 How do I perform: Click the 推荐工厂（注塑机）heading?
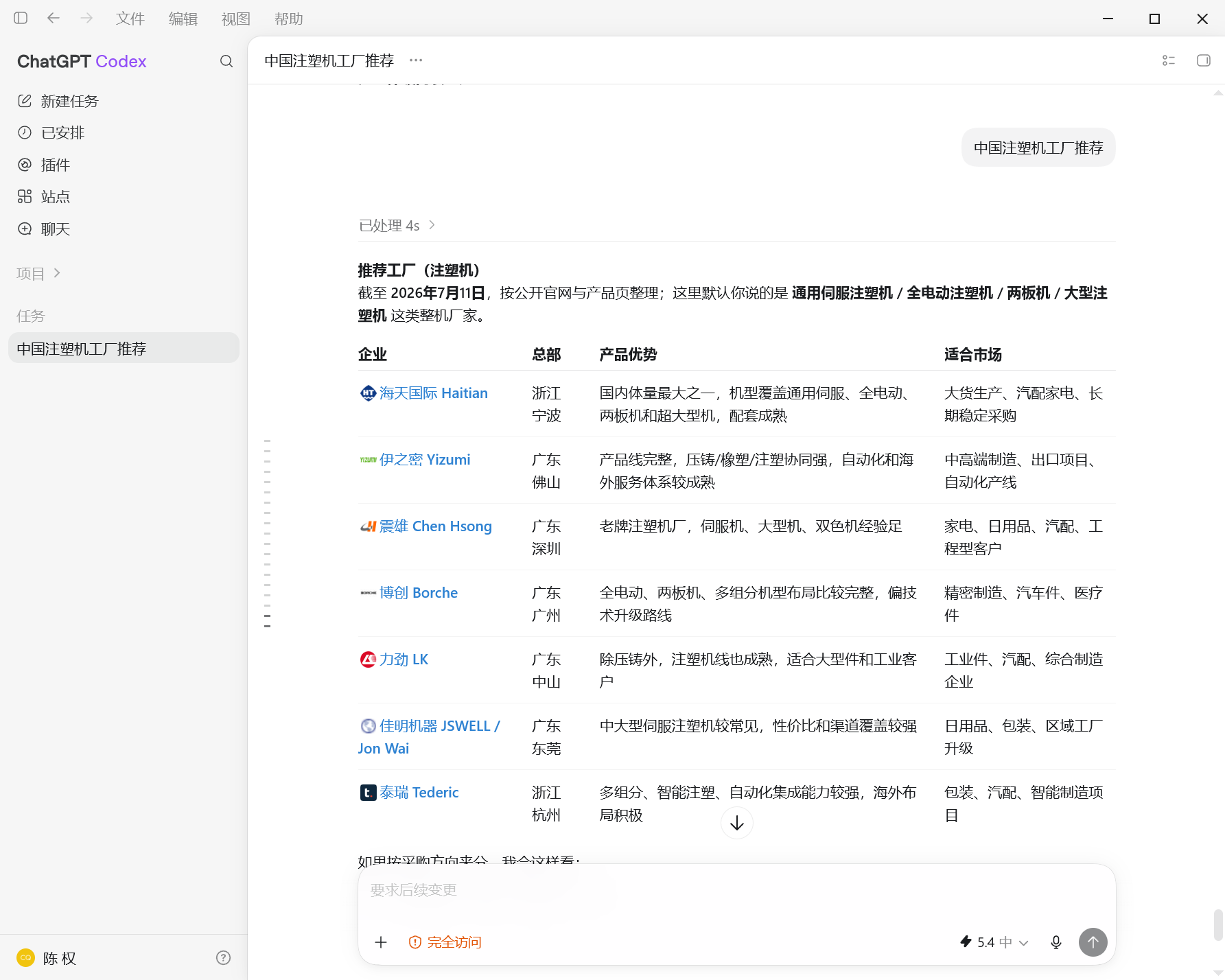point(419,270)
